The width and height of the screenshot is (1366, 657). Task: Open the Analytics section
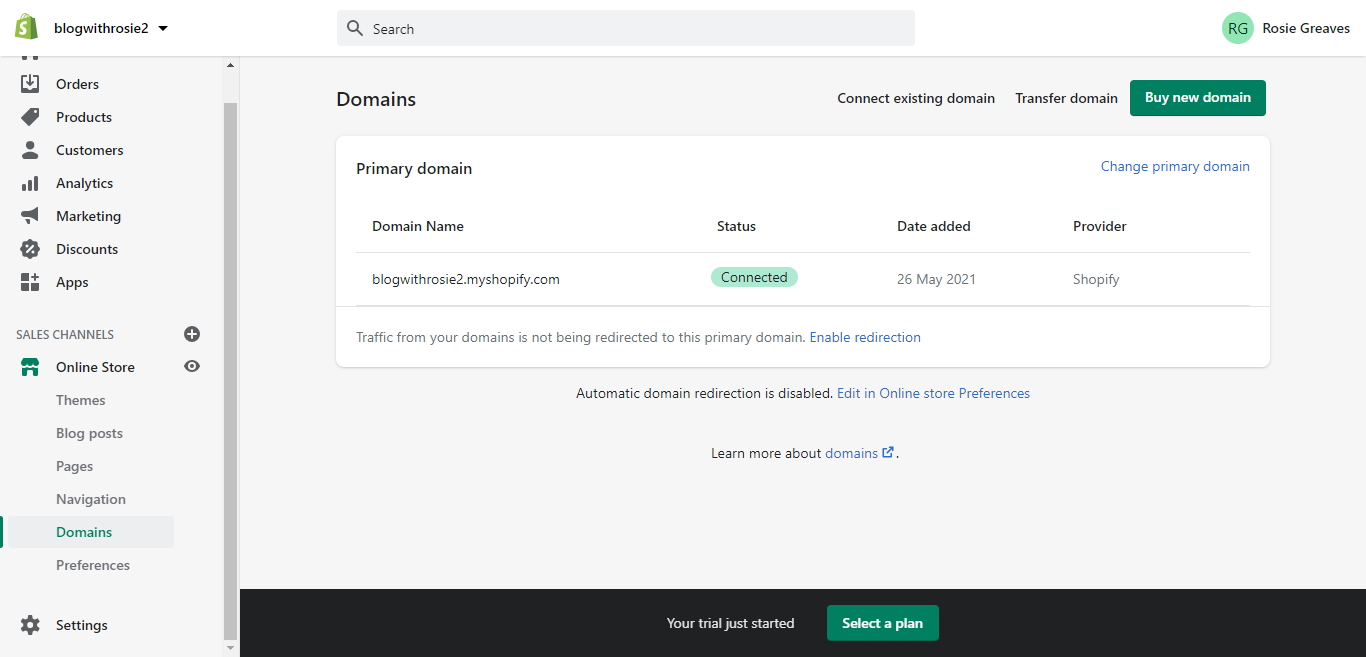click(x=84, y=183)
